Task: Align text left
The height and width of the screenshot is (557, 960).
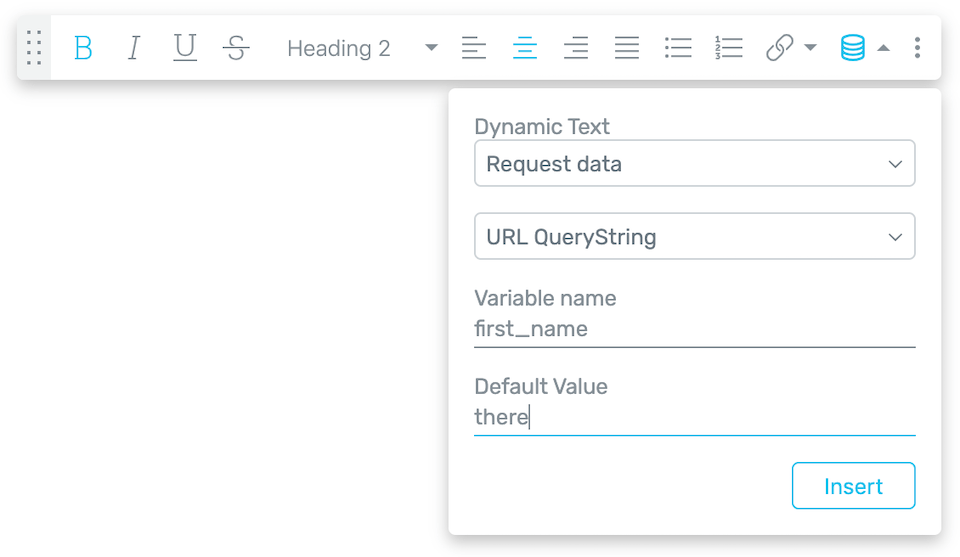Action: 473,48
